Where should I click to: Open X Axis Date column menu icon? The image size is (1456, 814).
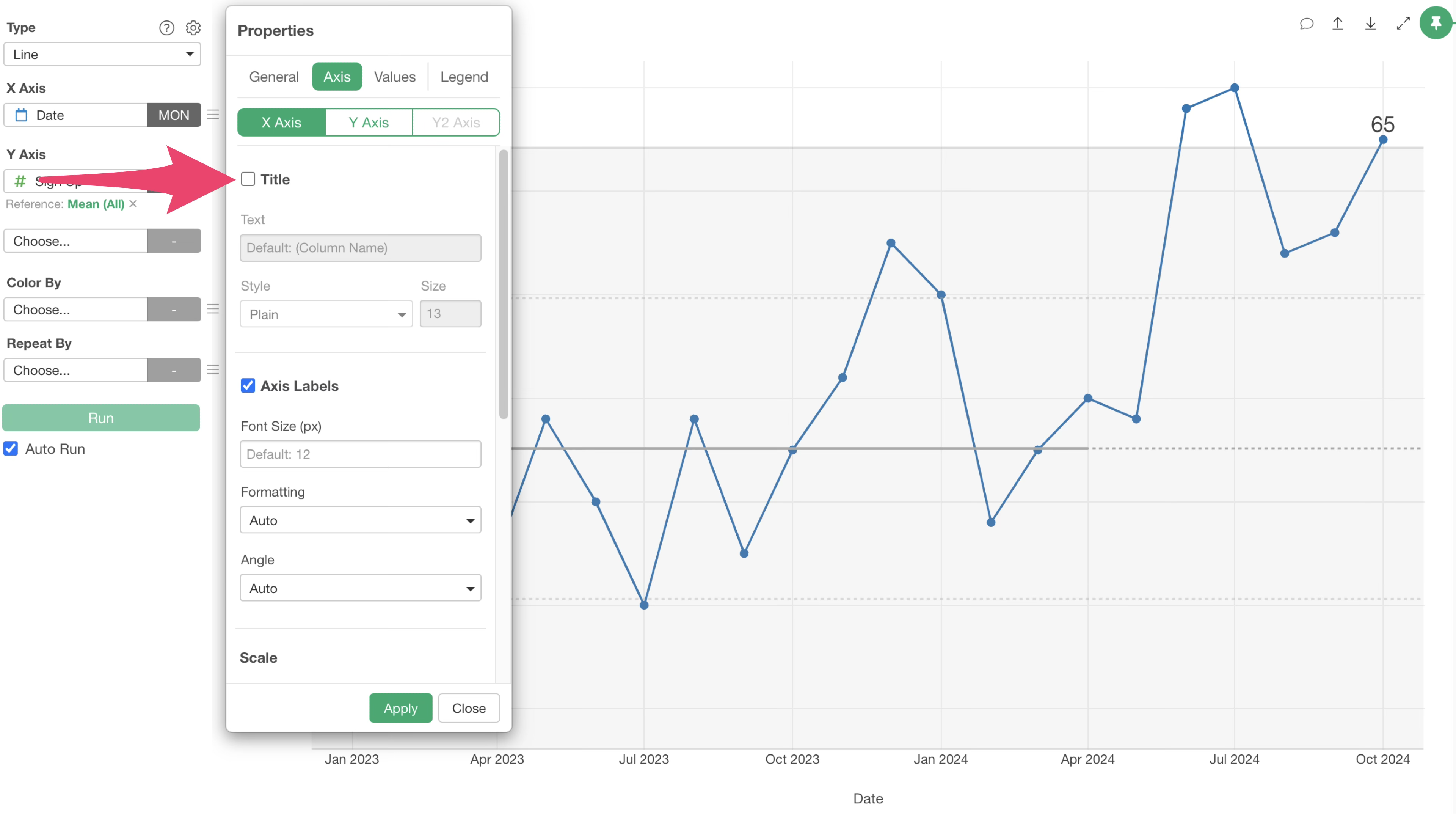[213, 115]
